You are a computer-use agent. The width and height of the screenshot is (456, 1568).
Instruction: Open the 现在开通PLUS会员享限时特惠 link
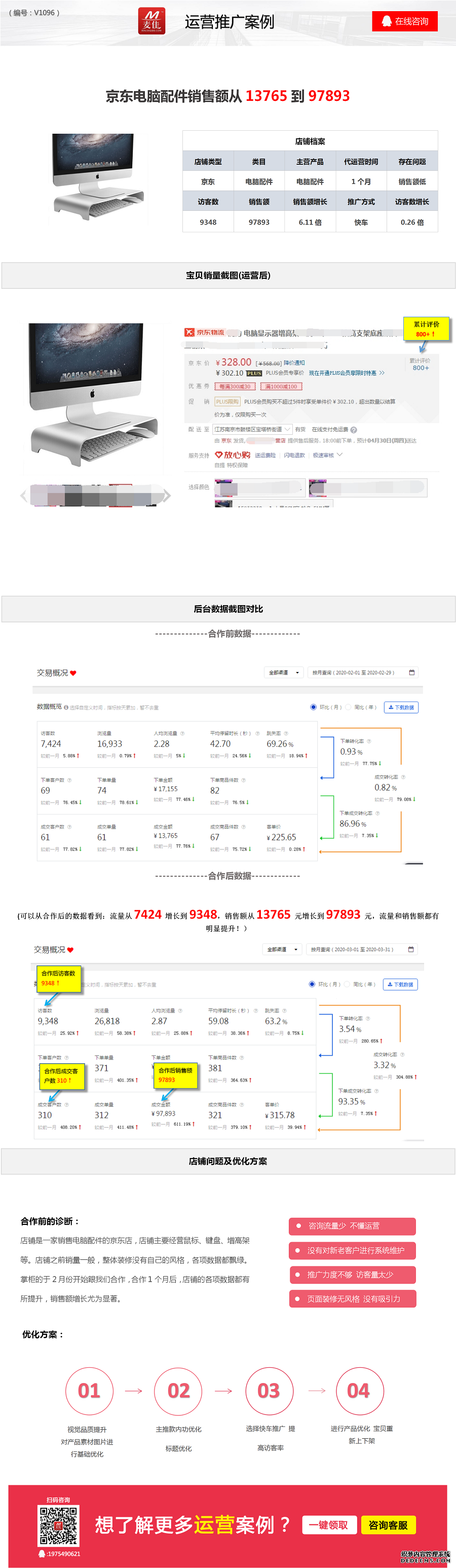(347, 373)
